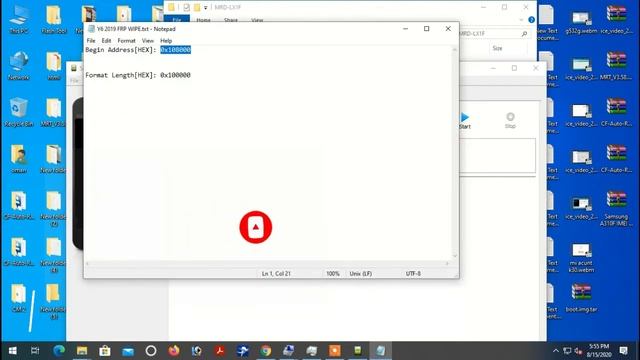Click the Notepad vertical scrollbar down arrow
Viewport: 640px width, 360px height.
(455, 256)
